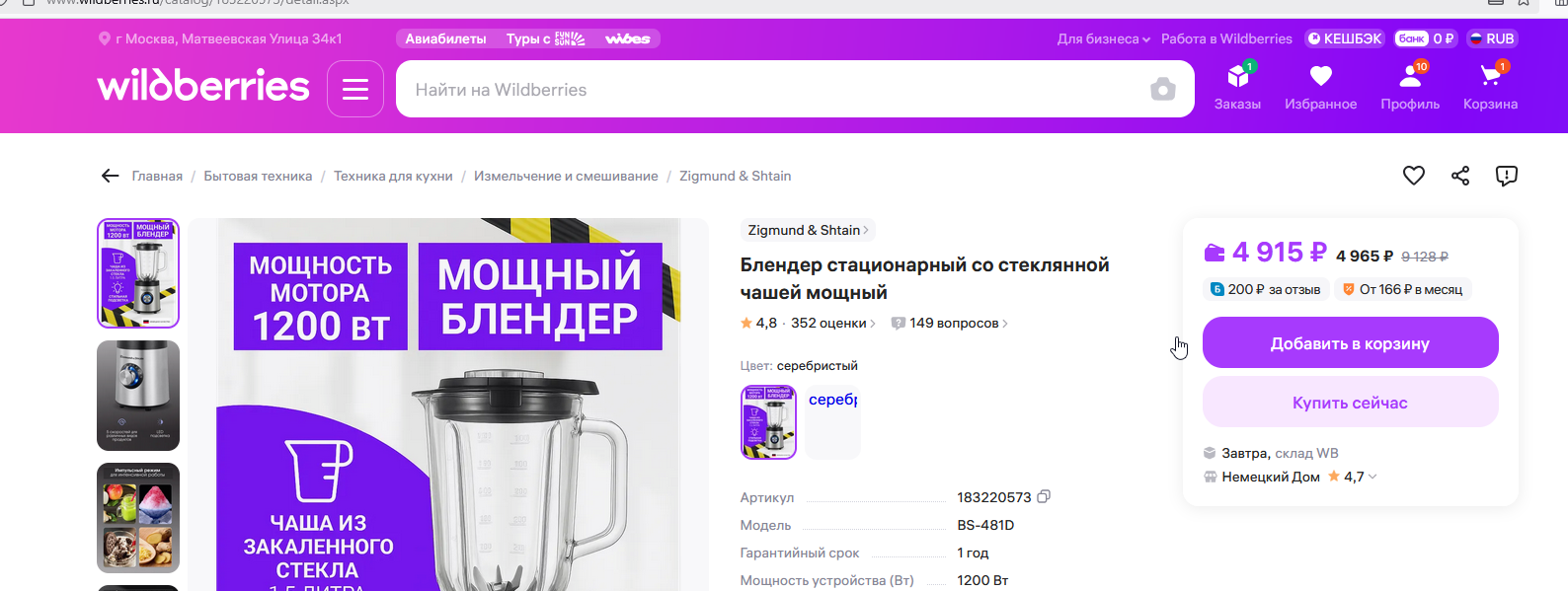
Task: Click the delivery address Москва, Матвеевская Улица
Action: 228,38
